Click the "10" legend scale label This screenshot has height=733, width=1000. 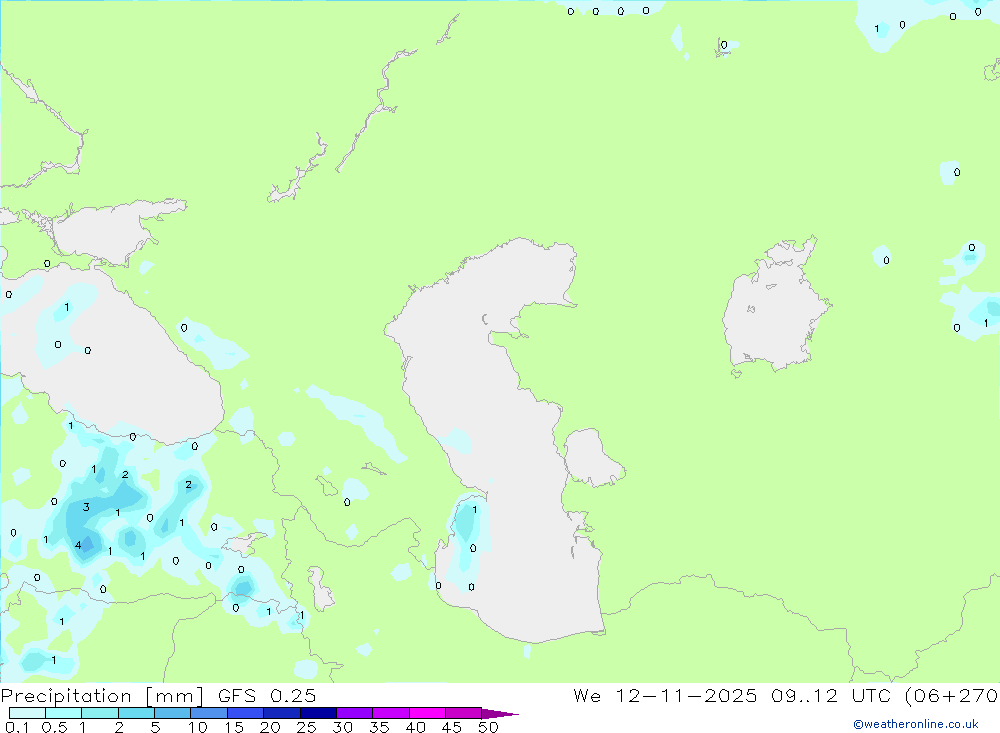pyautogui.click(x=198, y=727)
